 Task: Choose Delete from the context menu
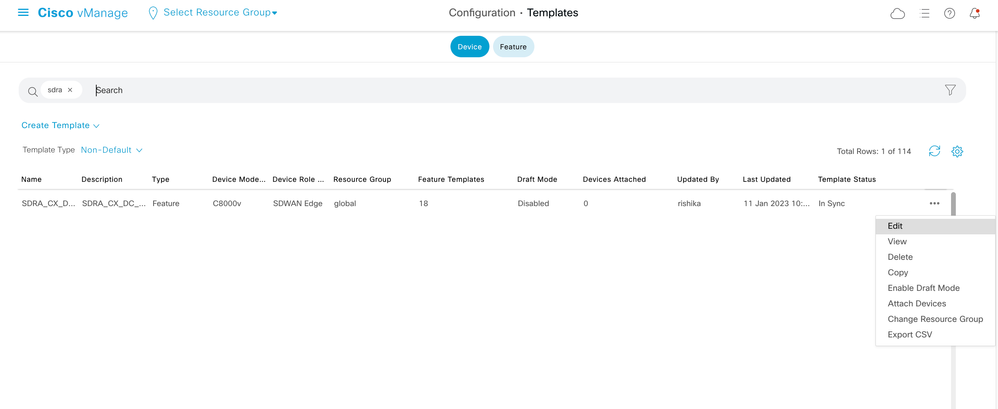click(x=935, y=257)
